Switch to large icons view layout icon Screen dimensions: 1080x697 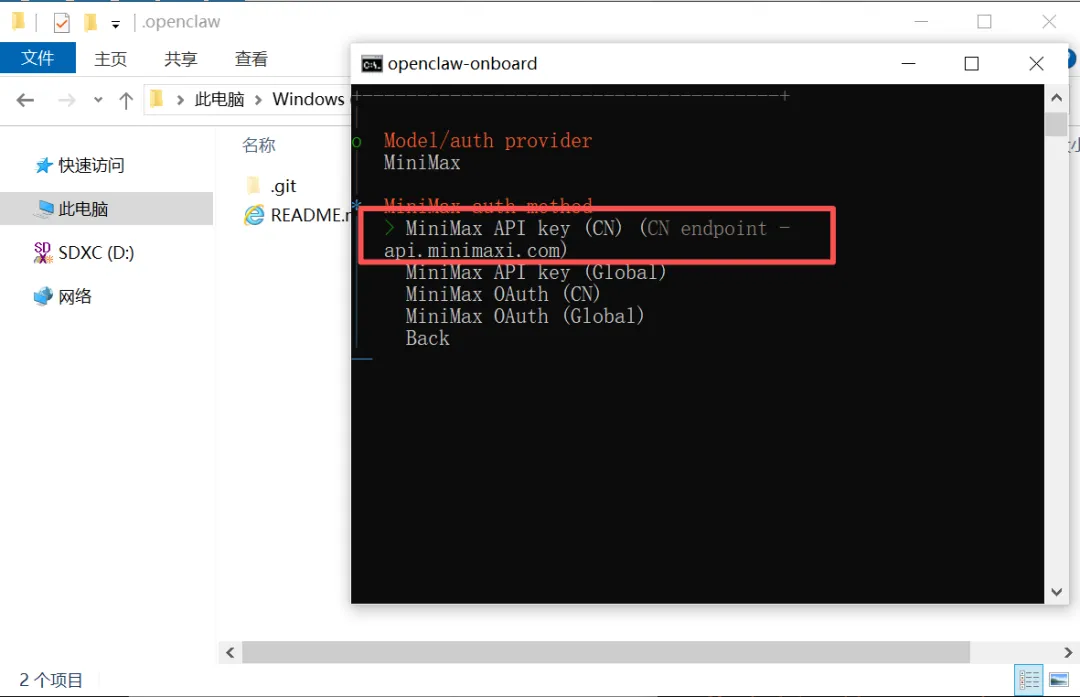(1058, 680)
